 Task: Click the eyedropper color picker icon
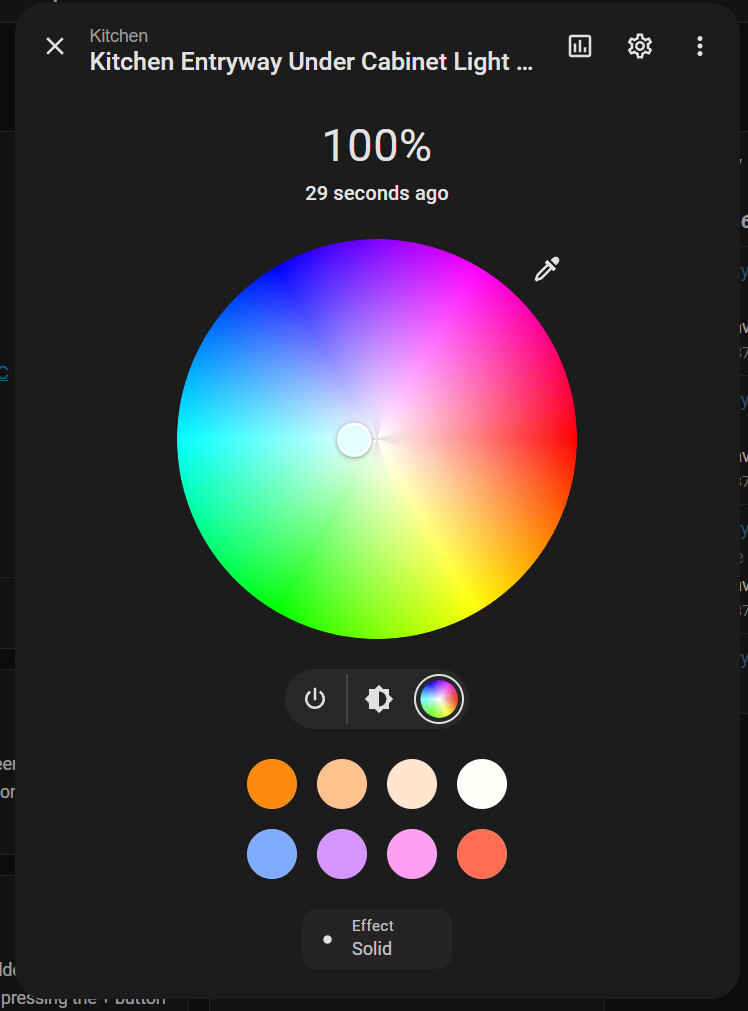click(x=547, y=270)
